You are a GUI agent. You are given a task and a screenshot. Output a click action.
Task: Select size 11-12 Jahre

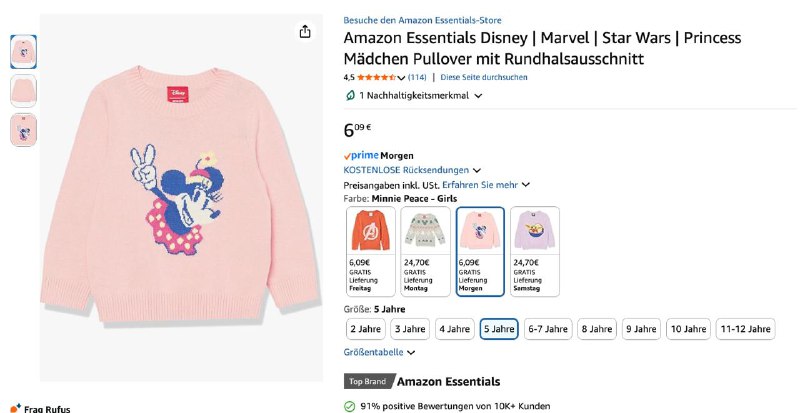tap(745, 328)
